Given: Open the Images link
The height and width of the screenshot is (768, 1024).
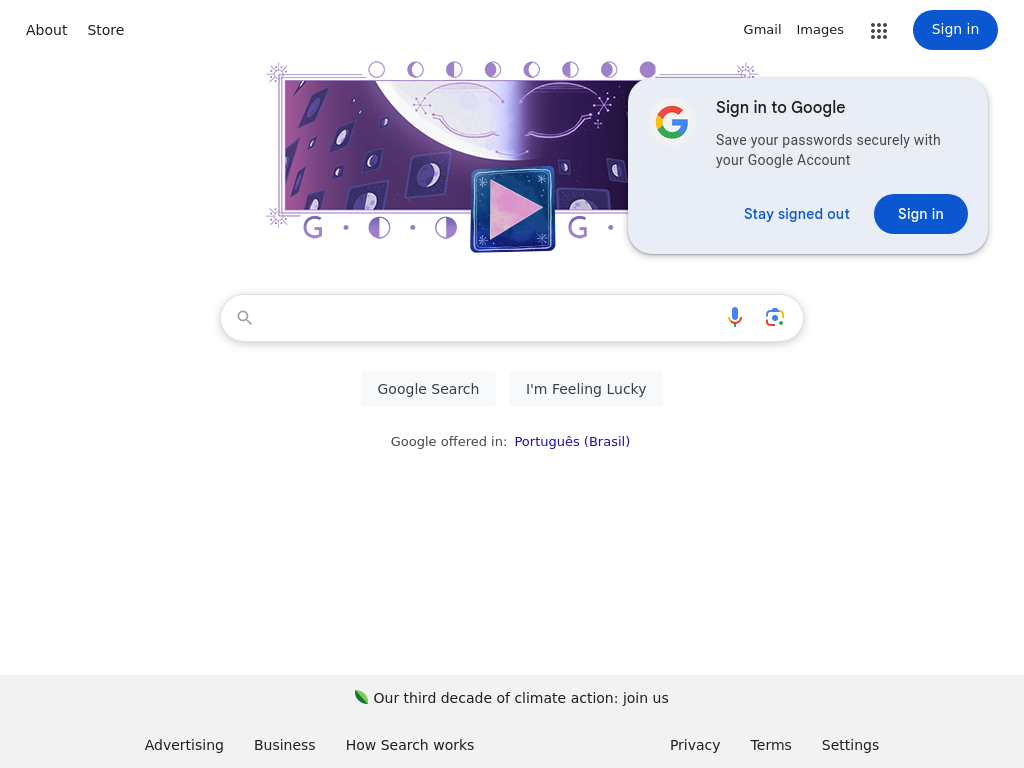Looking at the screenshot, I should pos(820,30).
